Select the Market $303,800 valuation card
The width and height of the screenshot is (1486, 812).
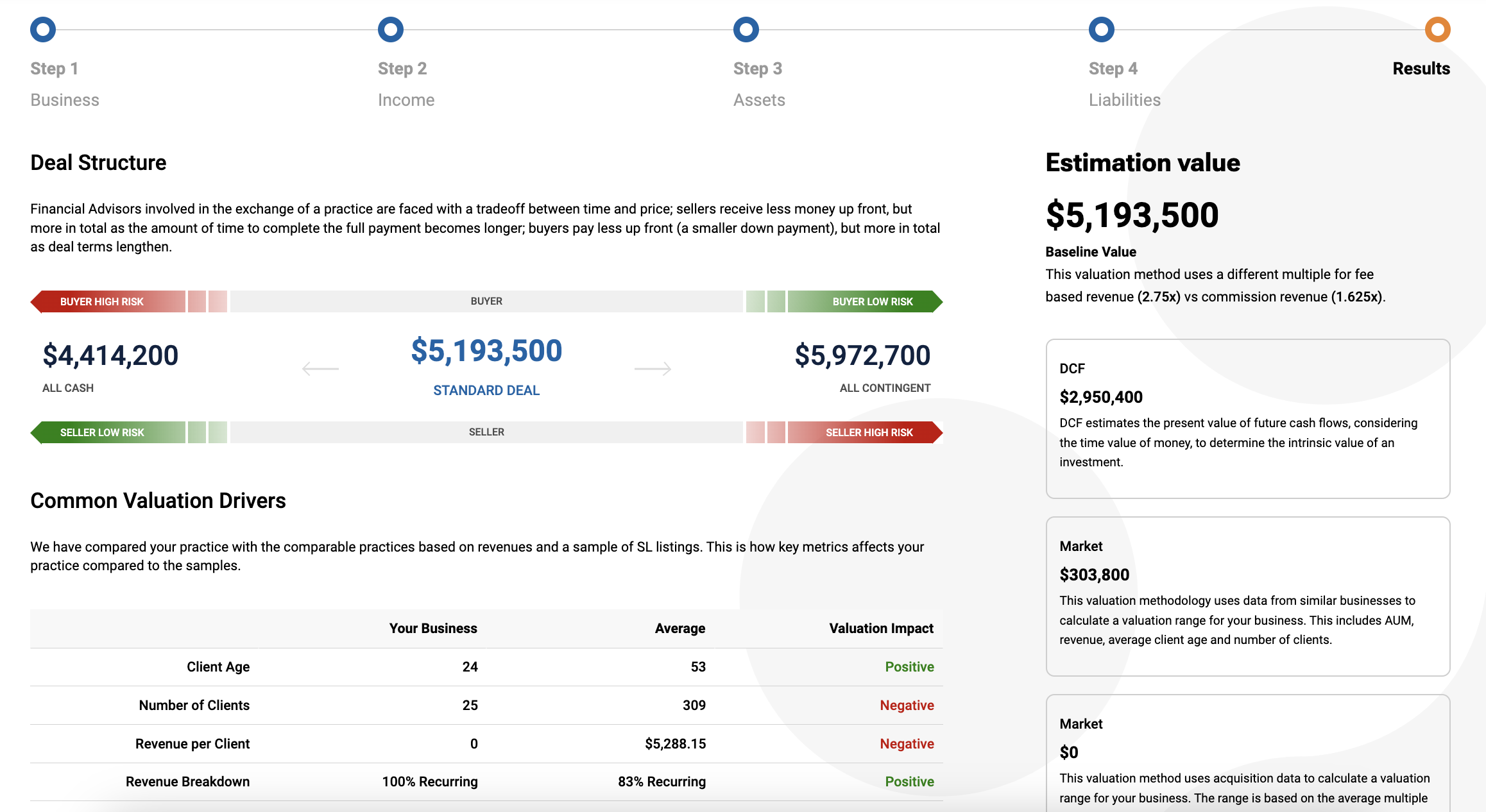[1247, 596]
